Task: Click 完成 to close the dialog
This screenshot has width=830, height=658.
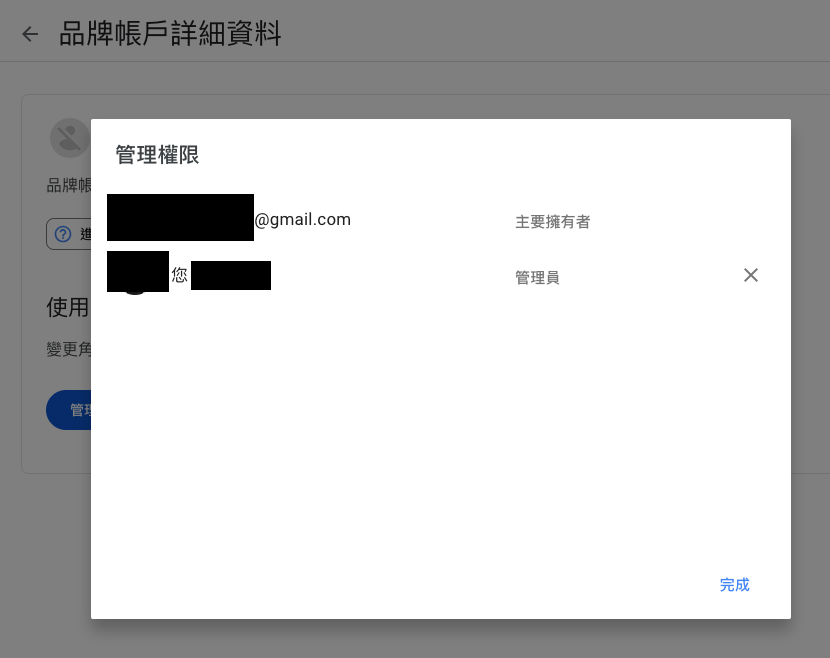Action: pos(734,585)
